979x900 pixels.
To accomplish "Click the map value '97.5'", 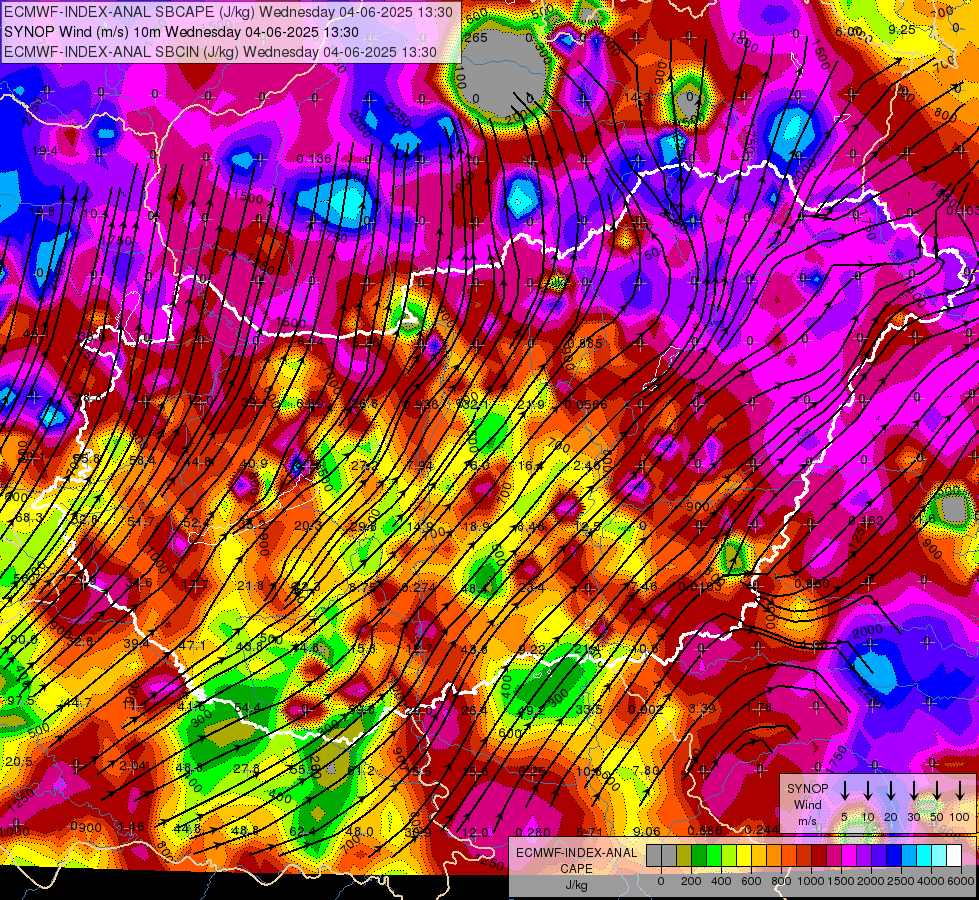I will 21,701.
